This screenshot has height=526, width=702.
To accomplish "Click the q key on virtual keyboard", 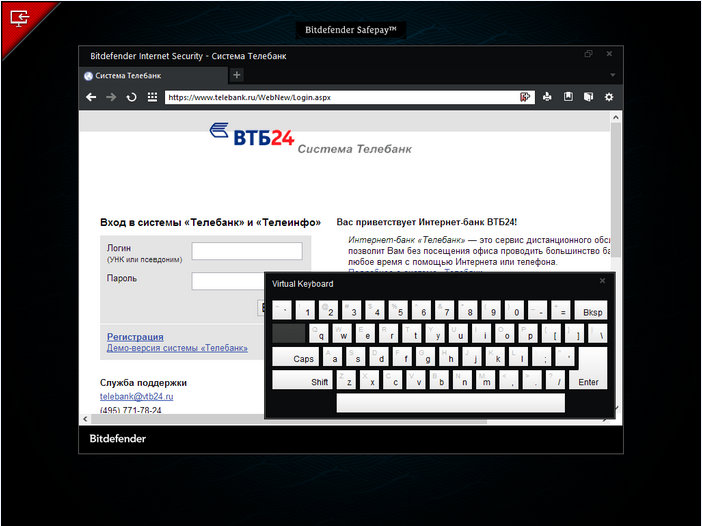I will click(319, 334).
